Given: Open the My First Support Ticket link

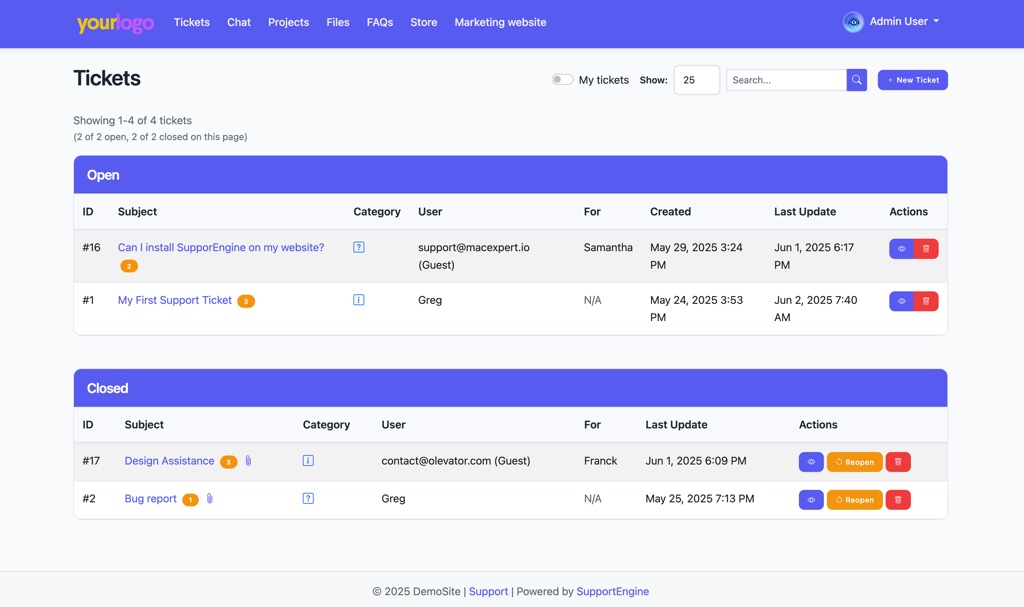Looking at the screenshot, I should click(172, 299).
